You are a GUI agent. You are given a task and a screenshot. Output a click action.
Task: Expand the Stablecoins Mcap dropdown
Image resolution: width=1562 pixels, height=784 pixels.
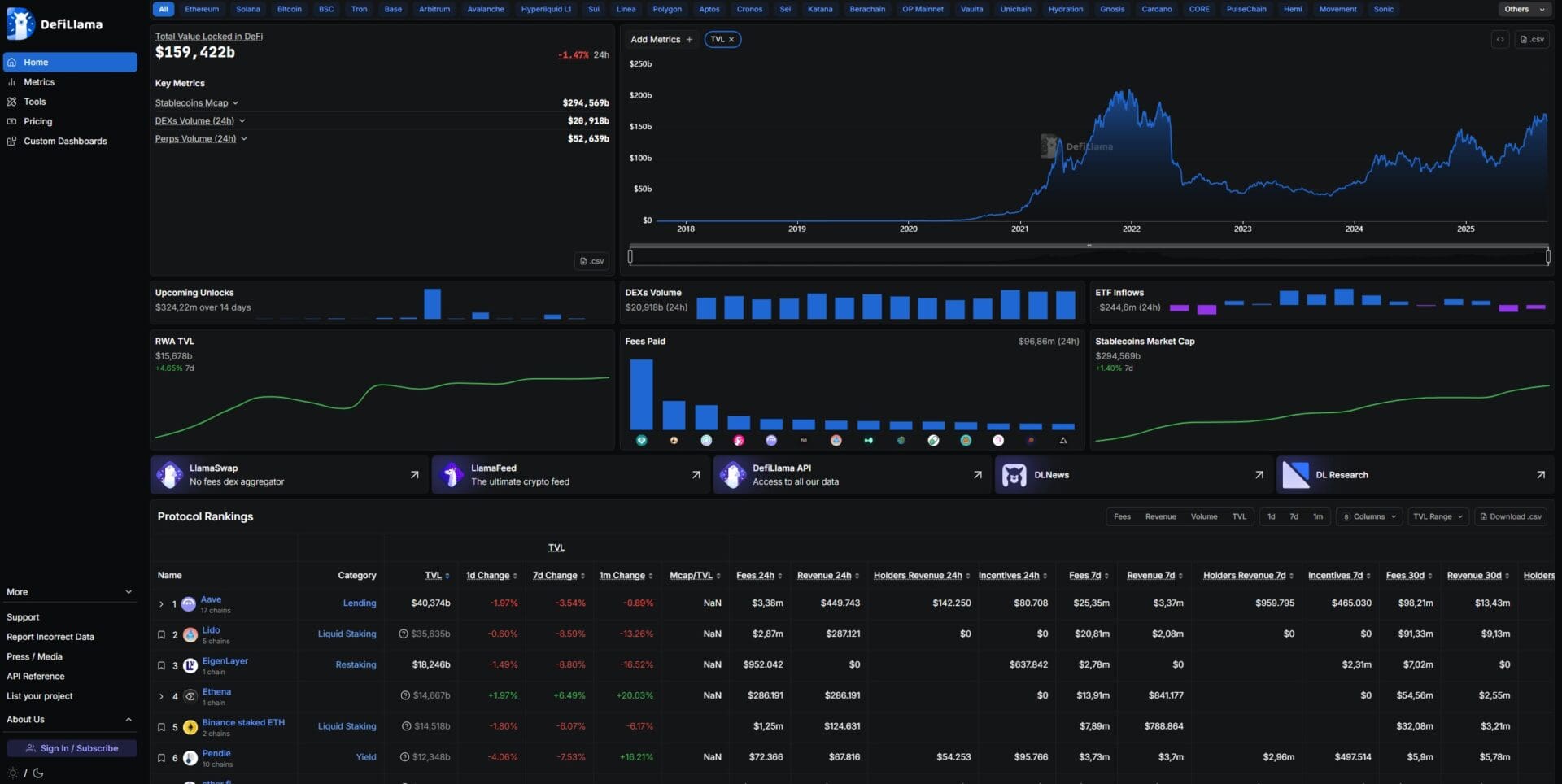click(x=235, y=102)
